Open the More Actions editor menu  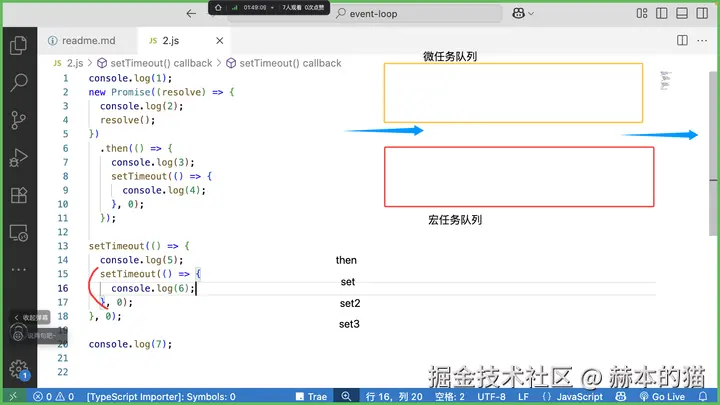pos(702,40)
